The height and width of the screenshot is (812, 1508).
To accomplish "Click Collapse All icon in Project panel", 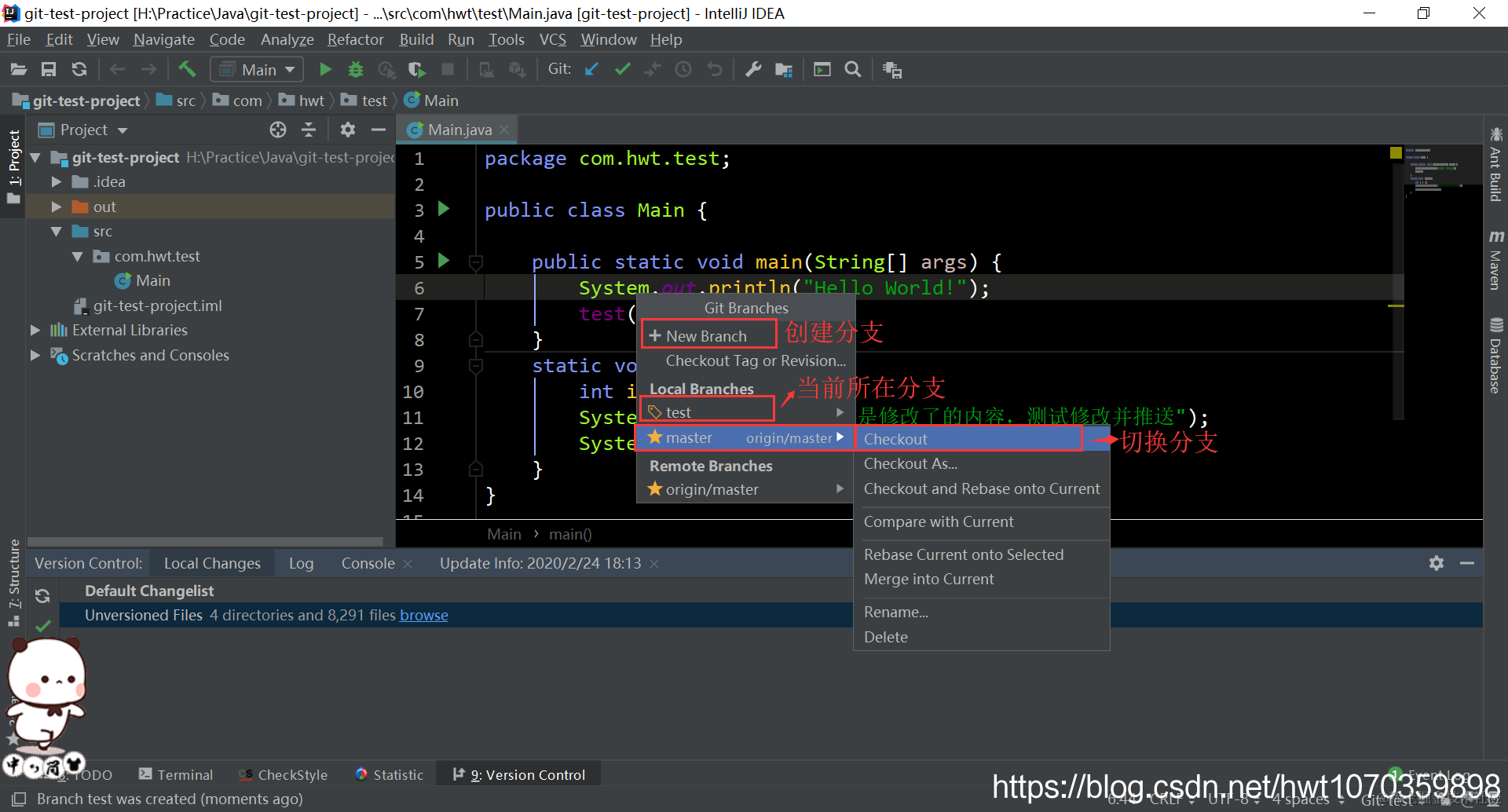I will (x=309, y=130).
